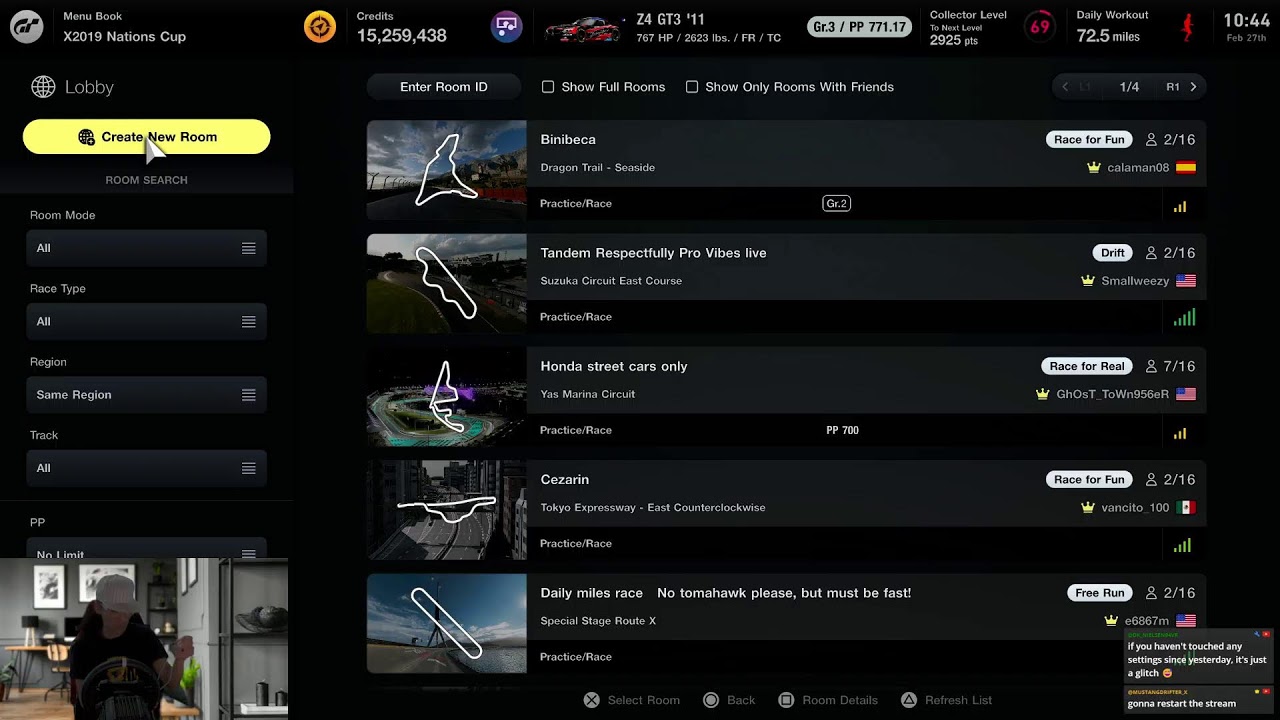
Task: Open the Track filter dropdown
Action: tap(146, 468)
